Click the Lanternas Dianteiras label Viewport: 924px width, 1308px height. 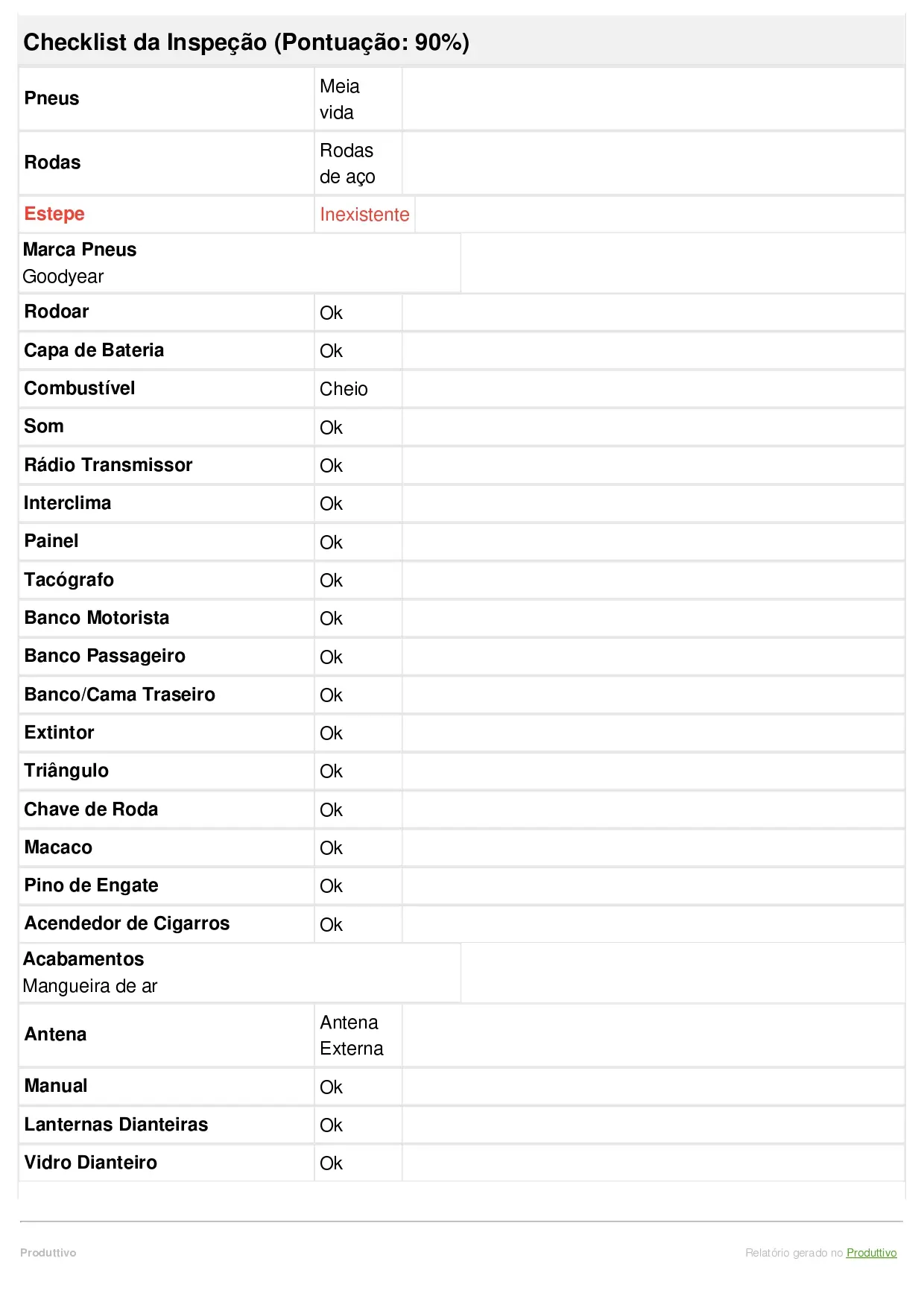point(115,1125)
